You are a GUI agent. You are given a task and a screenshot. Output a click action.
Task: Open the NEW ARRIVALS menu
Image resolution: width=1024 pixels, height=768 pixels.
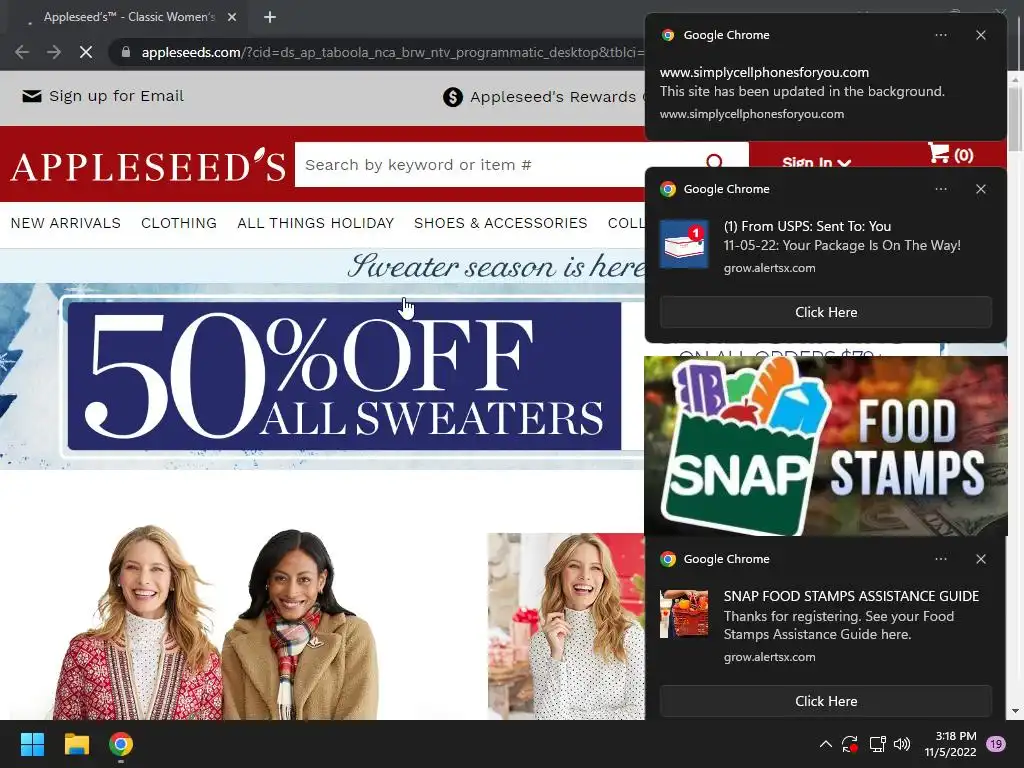pos(65,223)
